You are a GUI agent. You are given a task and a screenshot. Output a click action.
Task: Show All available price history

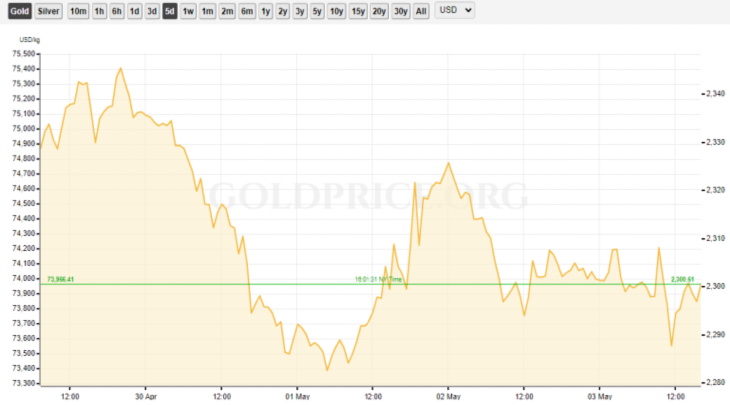coord(421,11)
